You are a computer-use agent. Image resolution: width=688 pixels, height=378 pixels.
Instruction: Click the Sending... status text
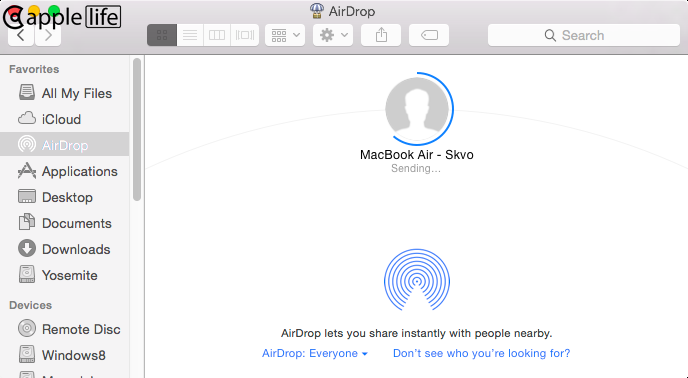(416, 168)
